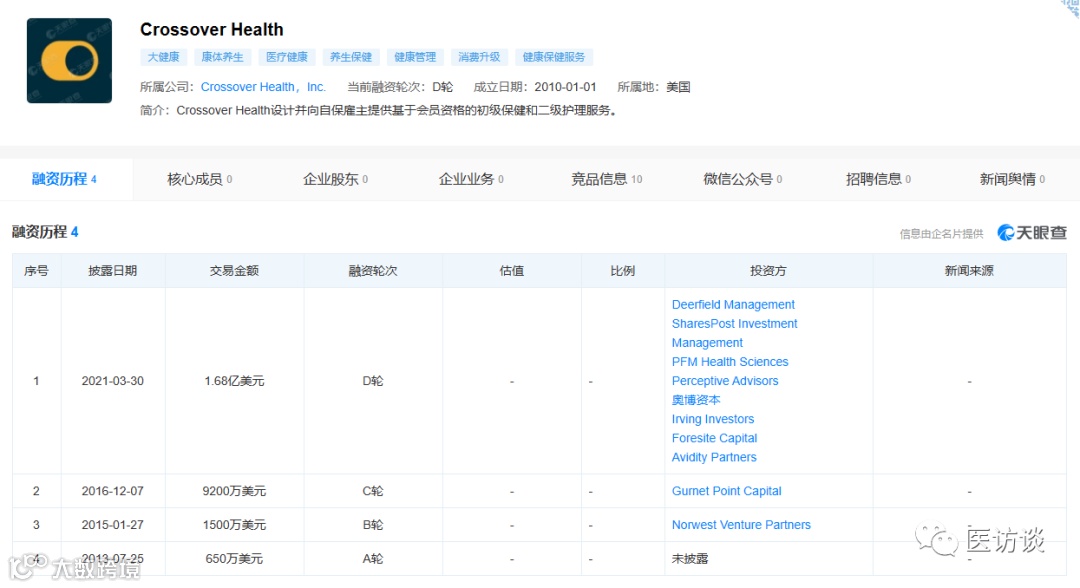Click the 成立日期 2010-01-01 text
1080x588 pixels.
(535, 87)
